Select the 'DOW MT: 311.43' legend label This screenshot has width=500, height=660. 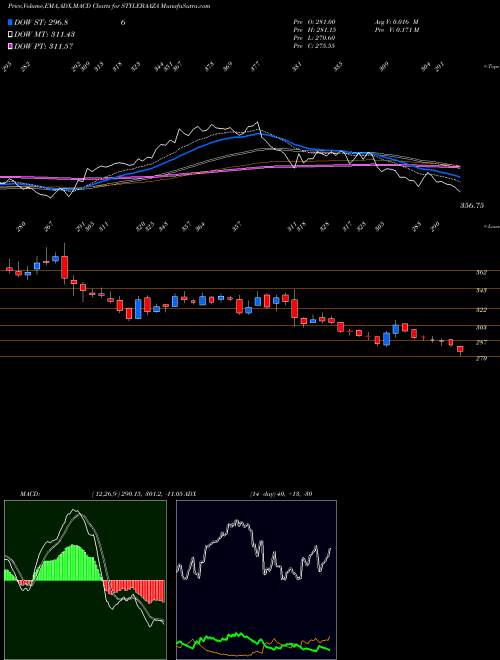pos(45,34)
